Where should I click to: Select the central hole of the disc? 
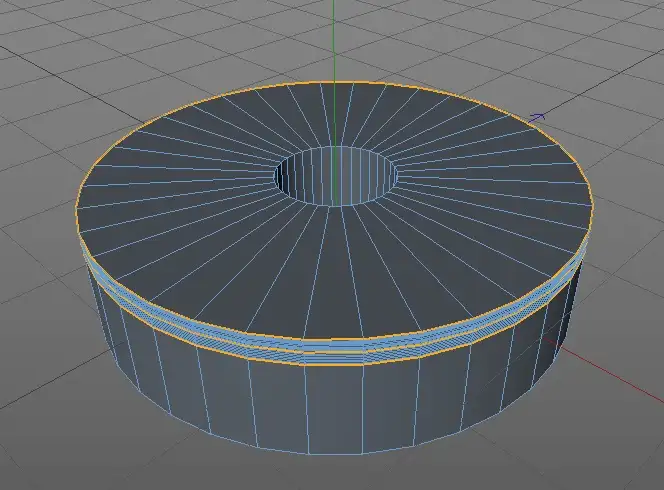(336, 176)
